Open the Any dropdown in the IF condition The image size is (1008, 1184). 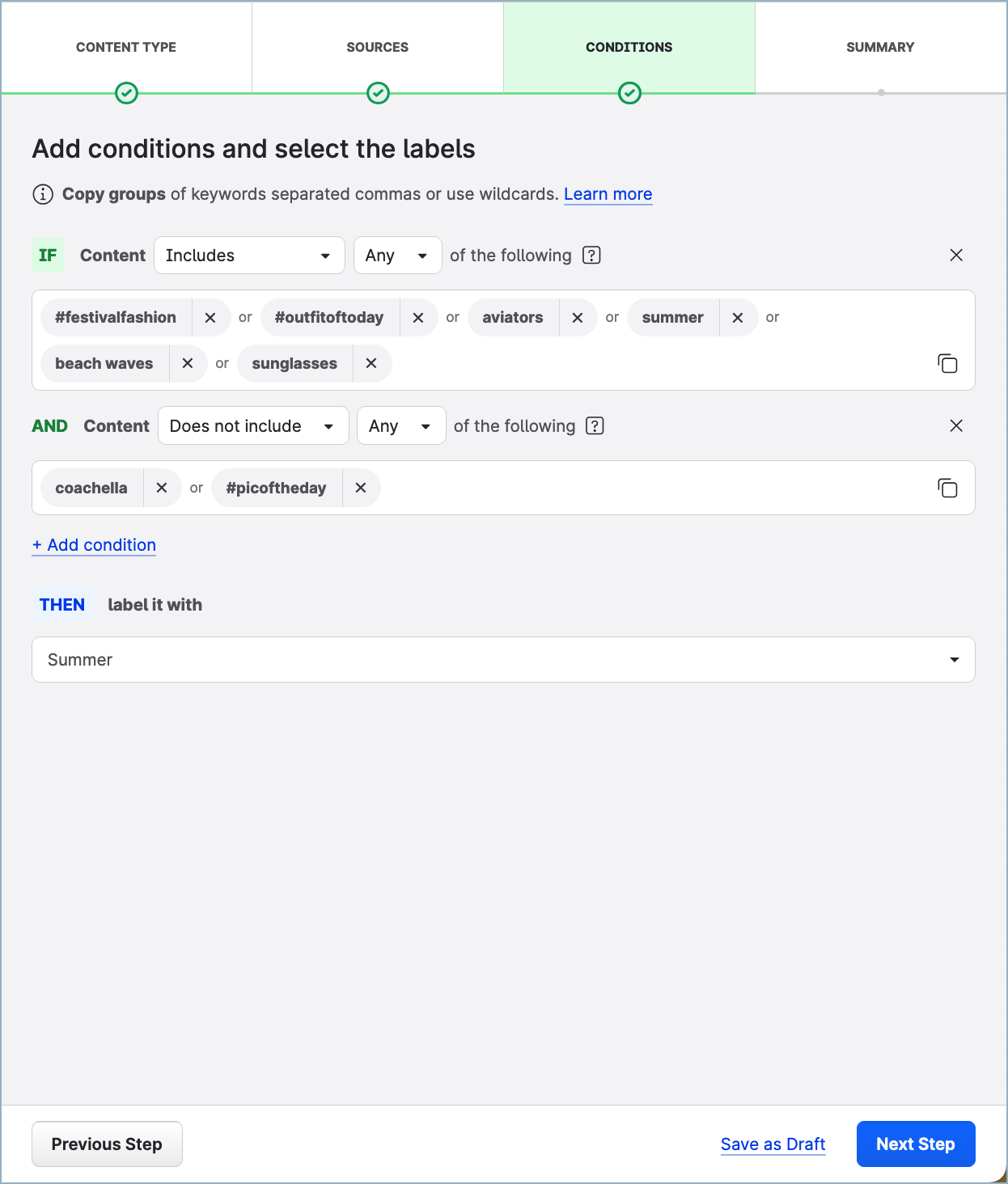[x=397, y=255]
